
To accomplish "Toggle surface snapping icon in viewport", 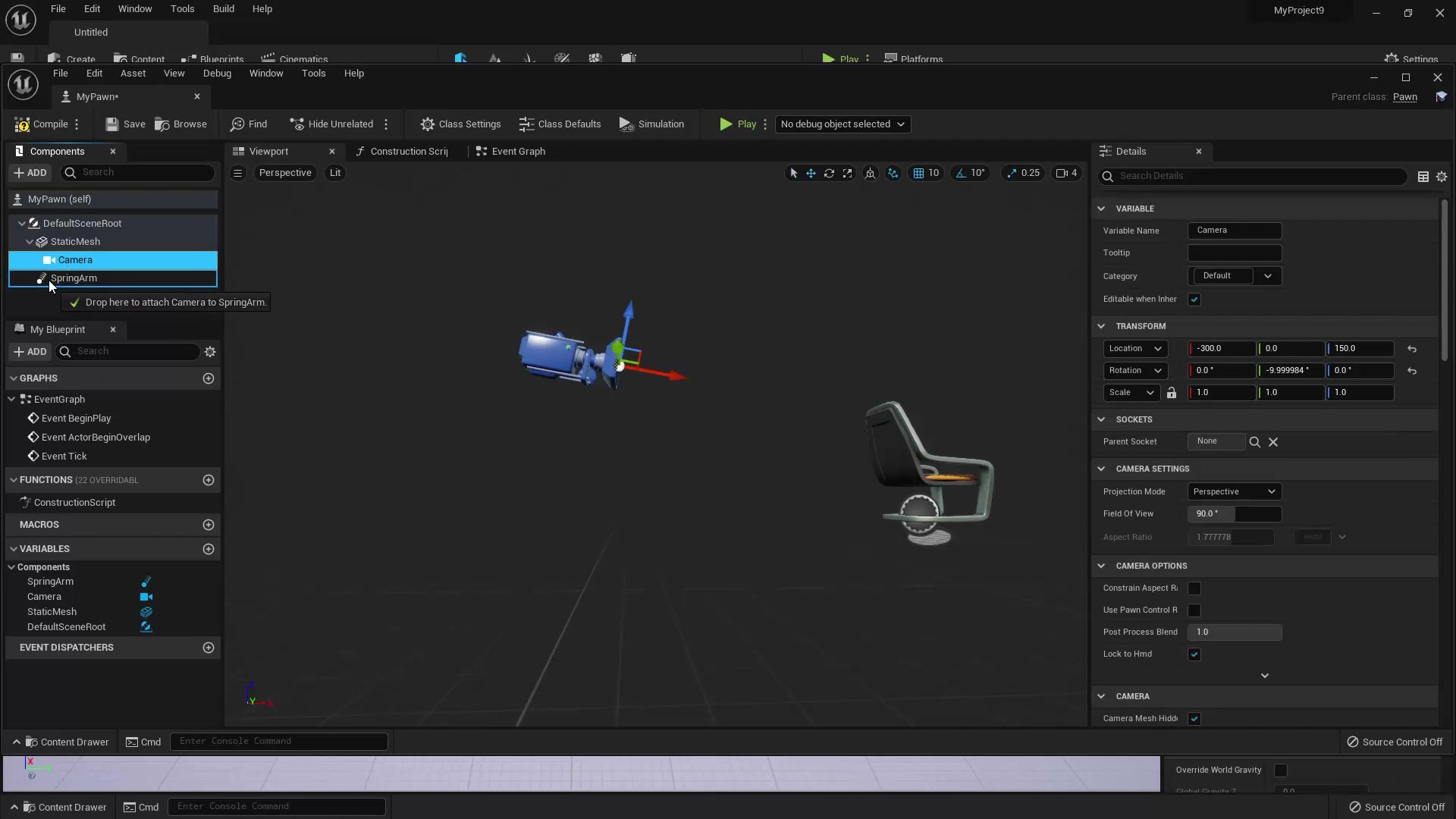I will 893,173.
